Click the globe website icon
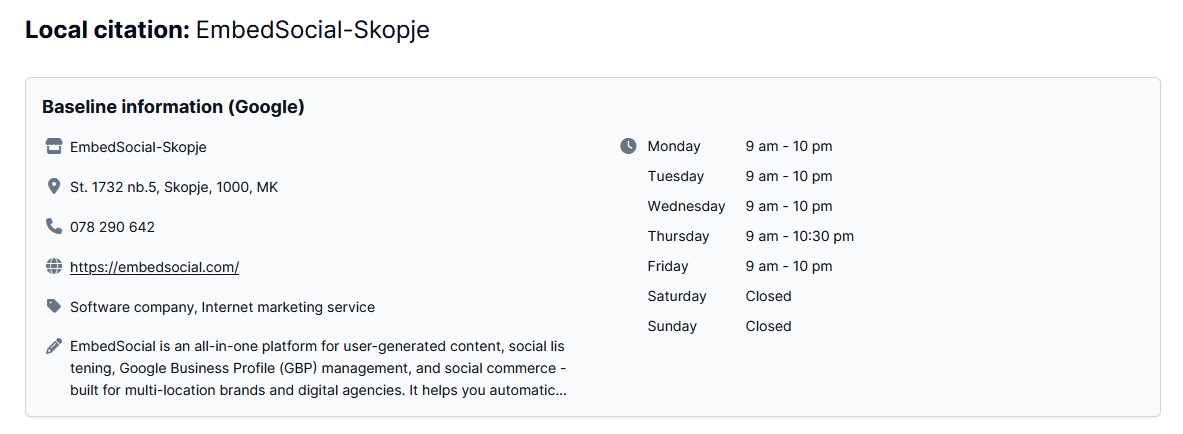Screen dimensions: 1183x434 [54, 267]
